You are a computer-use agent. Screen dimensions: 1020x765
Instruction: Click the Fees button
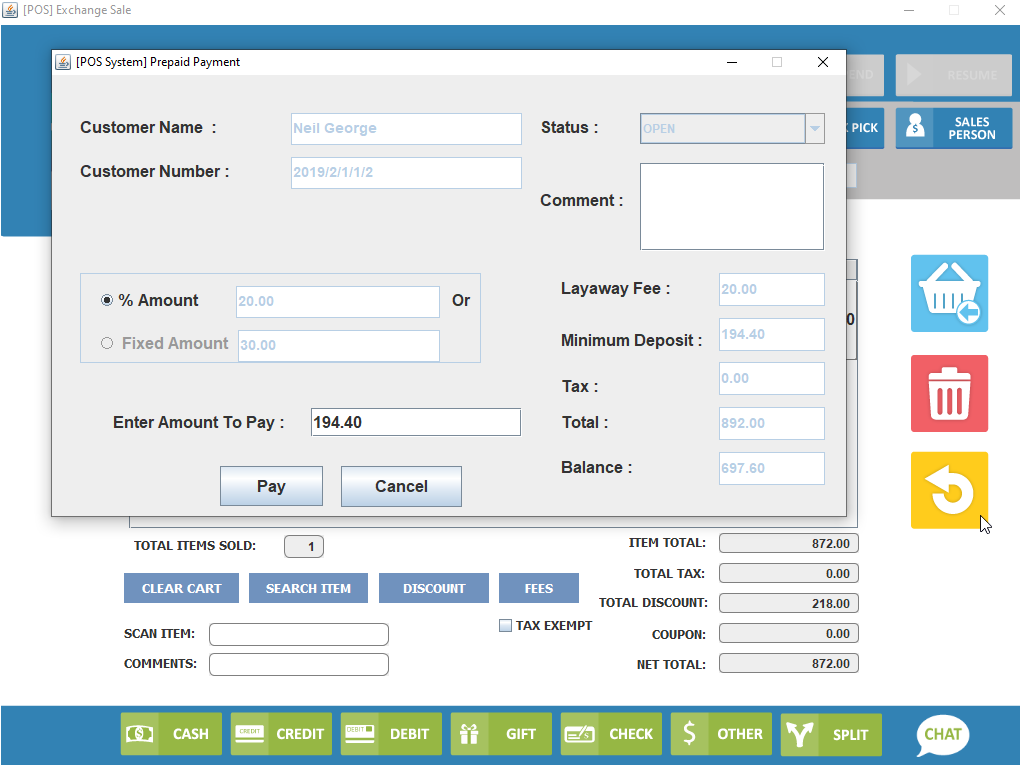click(539, 588)
